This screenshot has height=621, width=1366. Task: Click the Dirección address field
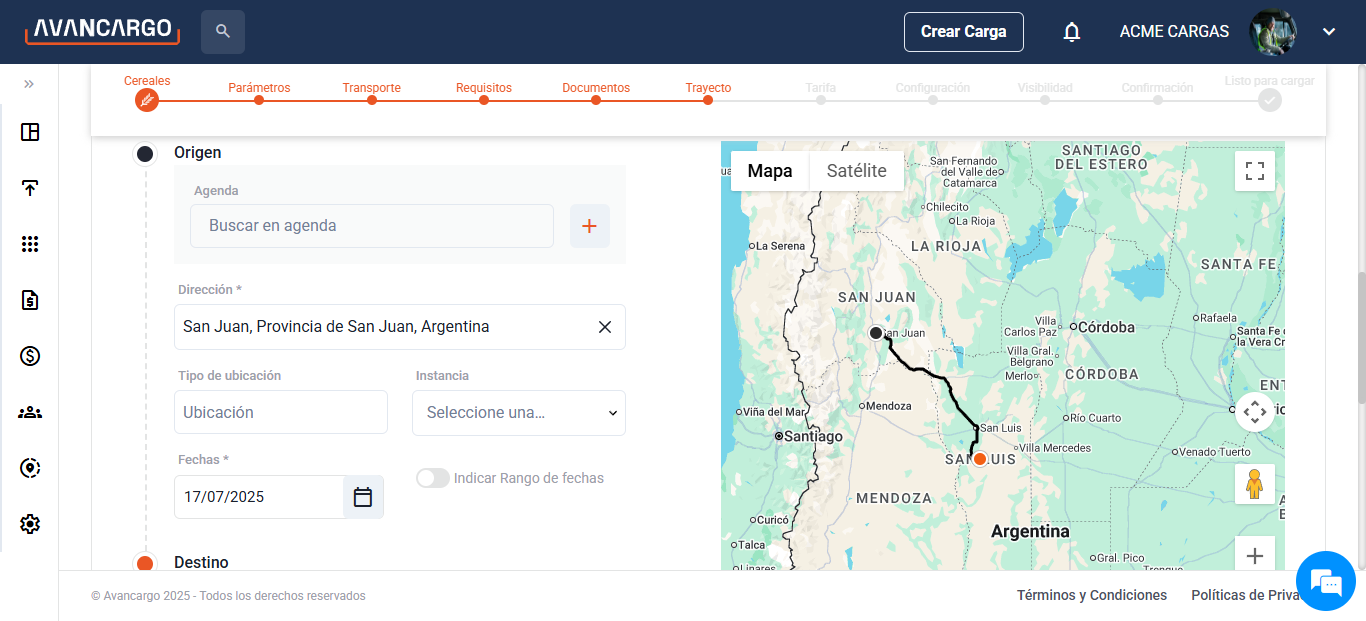pos(400,327)
